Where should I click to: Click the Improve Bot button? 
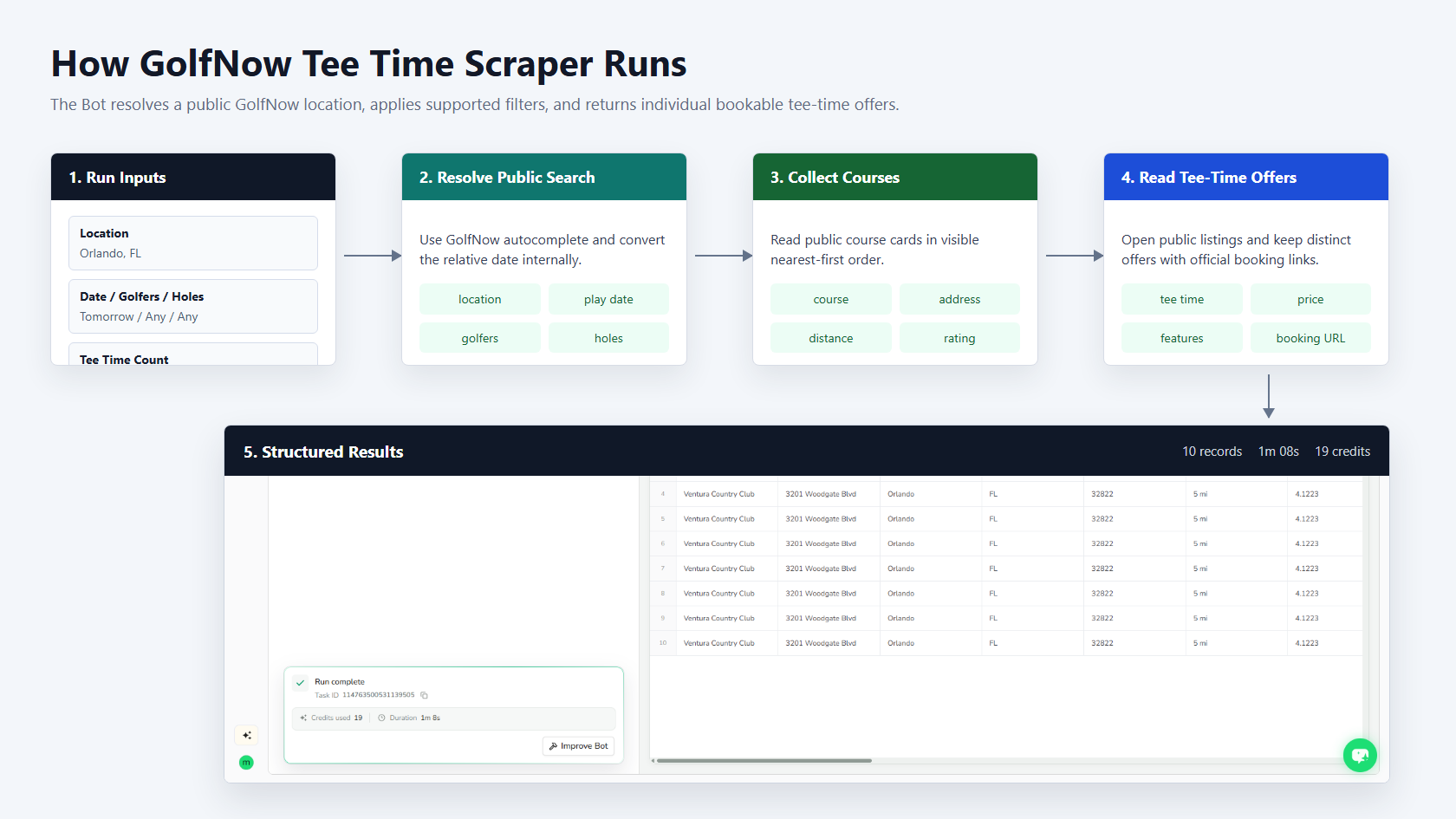tap(579, 746)
